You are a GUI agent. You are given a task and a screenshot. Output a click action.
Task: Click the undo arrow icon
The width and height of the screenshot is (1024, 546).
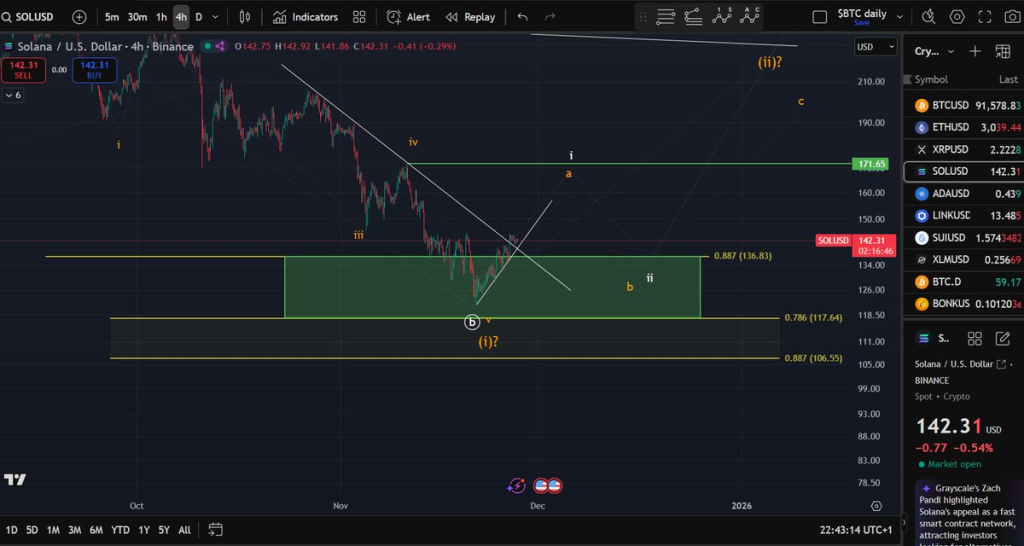coord(522,17)
